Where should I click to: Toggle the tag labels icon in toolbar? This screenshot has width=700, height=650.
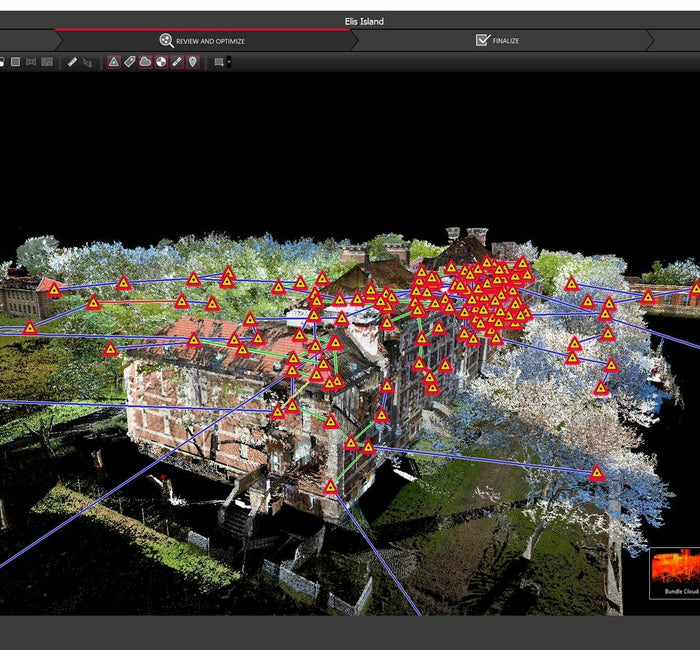coord(130,62)
